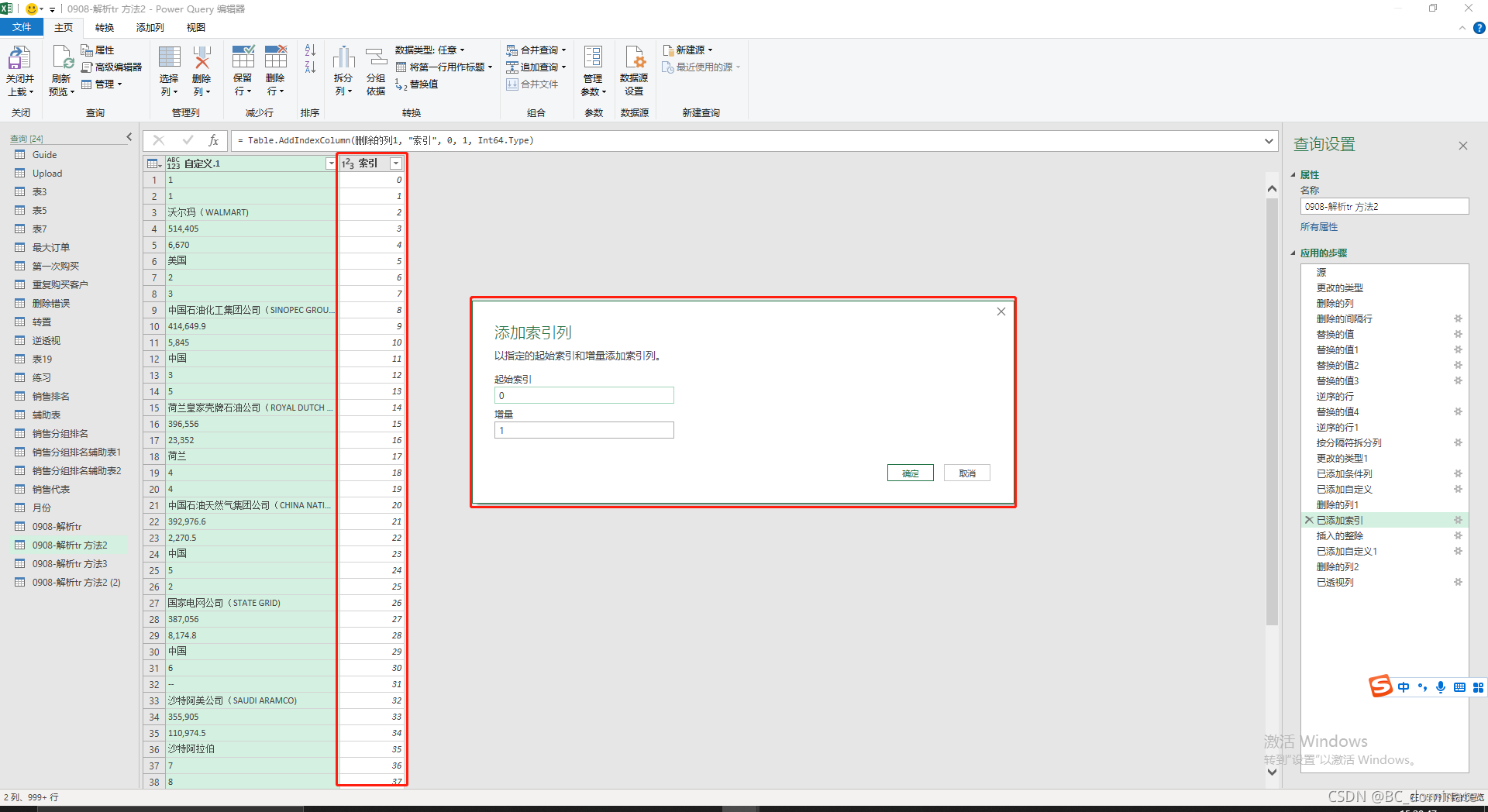Click the 选择列 choose columns icon
1488x812 pixels.
(169, 58)
